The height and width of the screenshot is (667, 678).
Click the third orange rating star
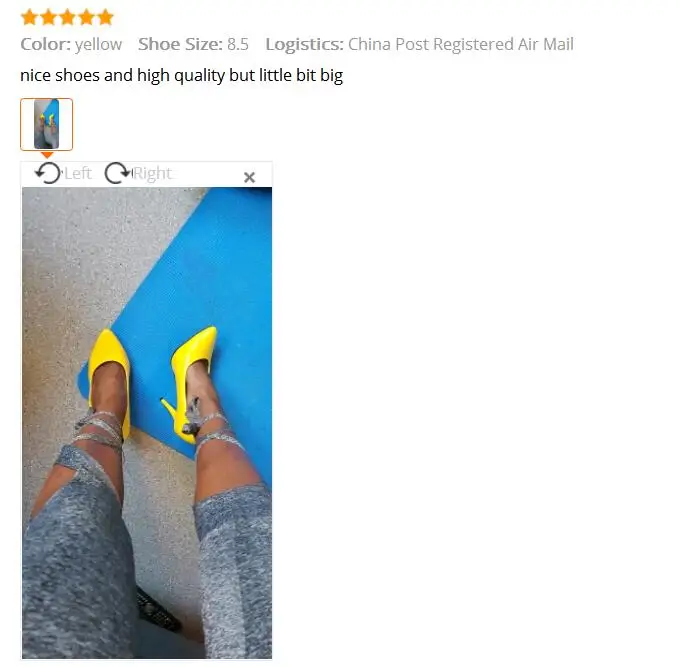pos(67,17)
